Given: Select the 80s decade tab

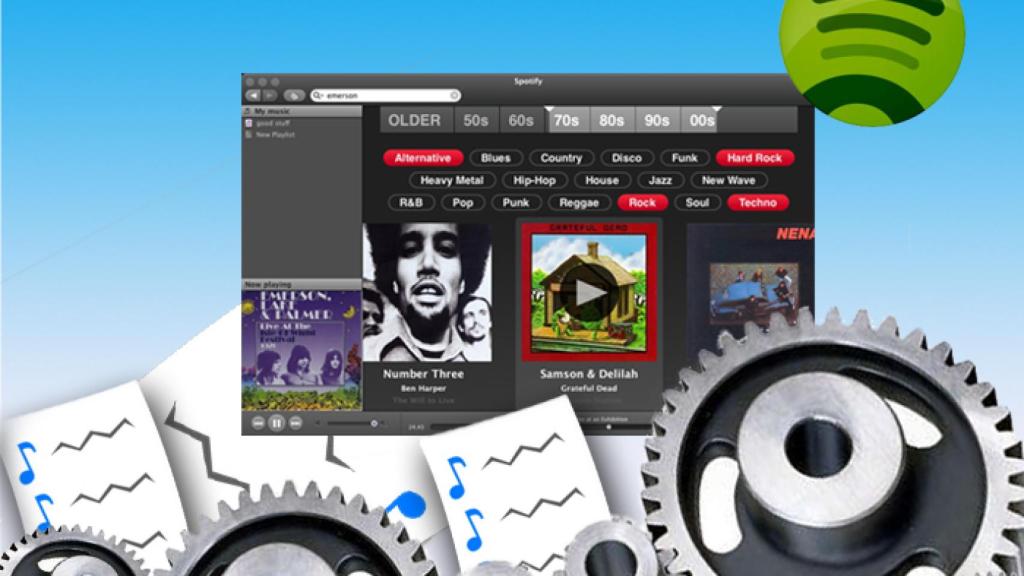Looking at the screenshot, I should (611, 120).
